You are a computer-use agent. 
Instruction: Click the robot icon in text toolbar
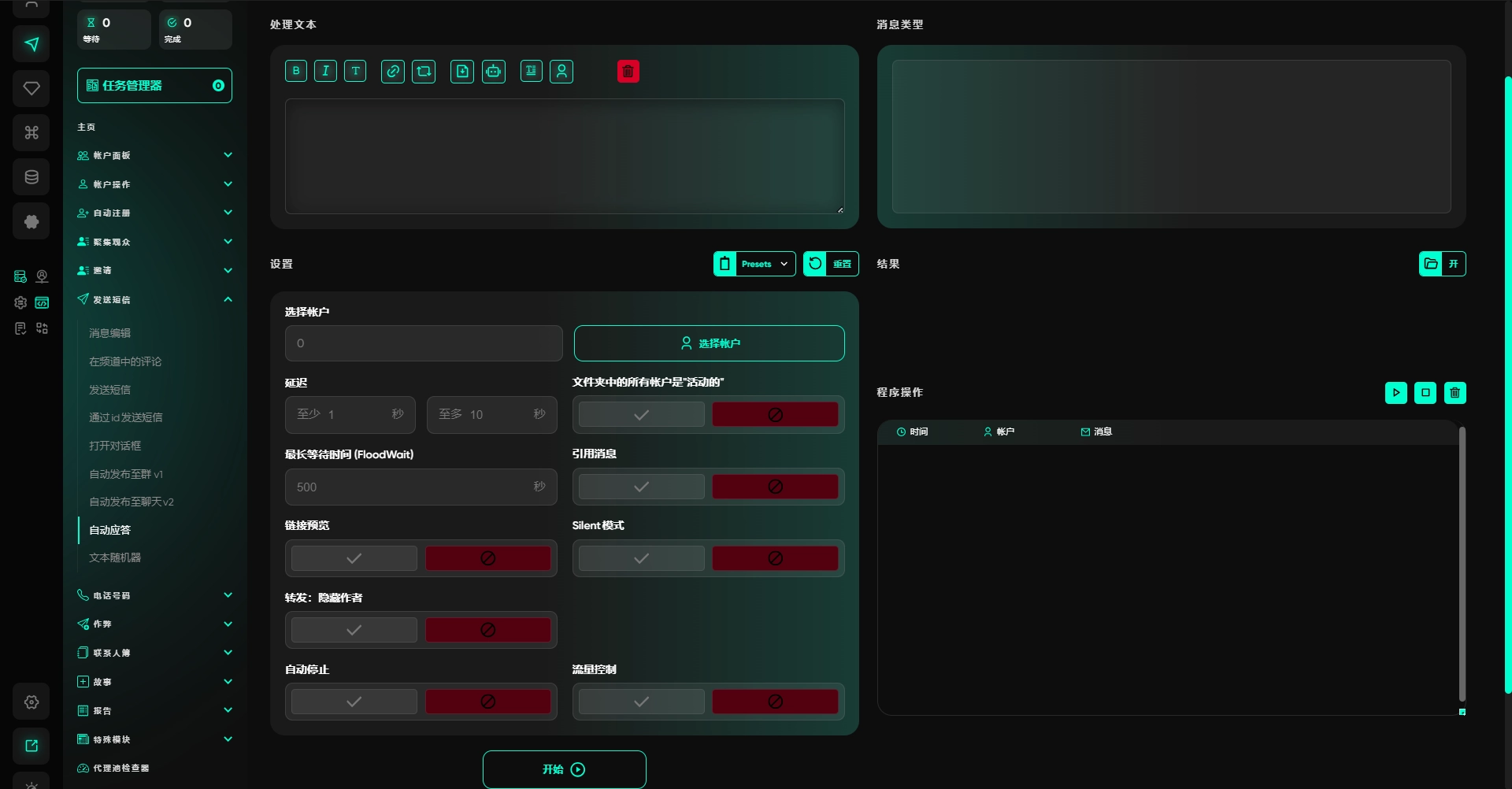tap(494, 71)
